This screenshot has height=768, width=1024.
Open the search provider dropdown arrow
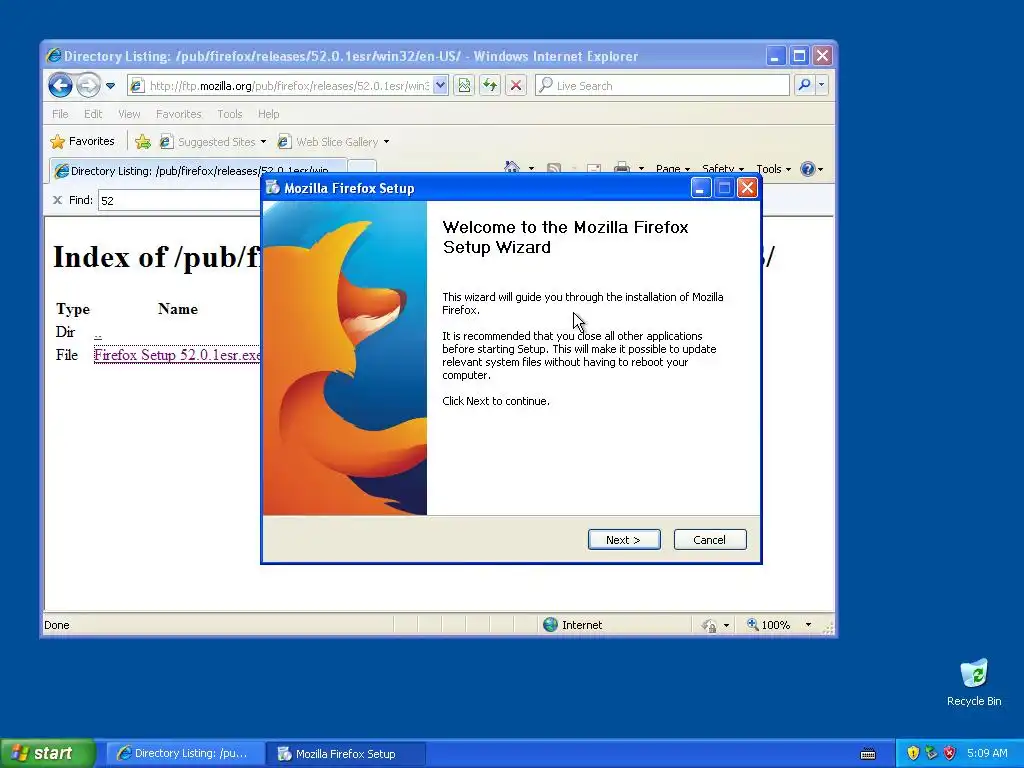point(822,85)
